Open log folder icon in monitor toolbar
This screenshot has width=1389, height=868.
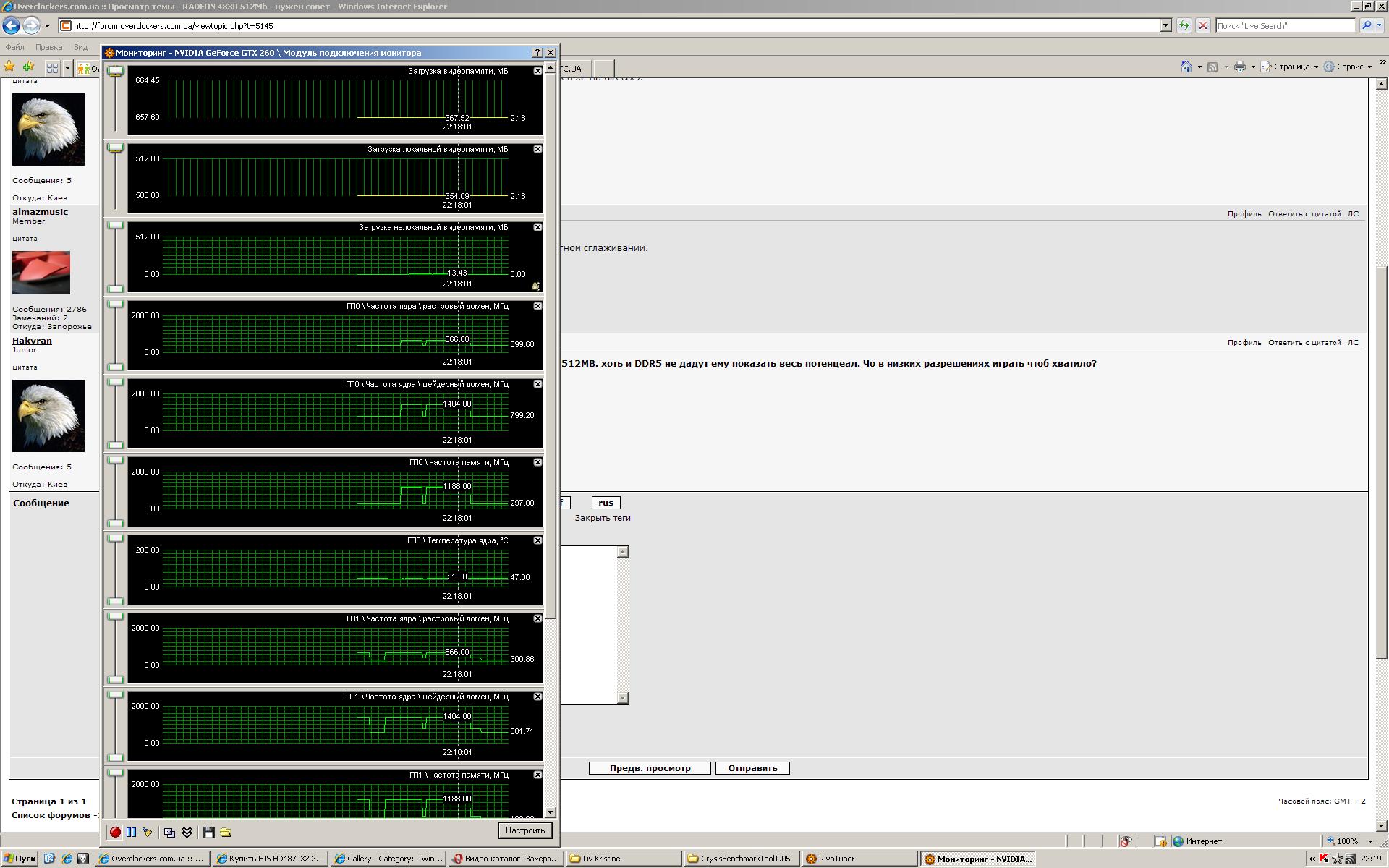(x=226, y=832)
